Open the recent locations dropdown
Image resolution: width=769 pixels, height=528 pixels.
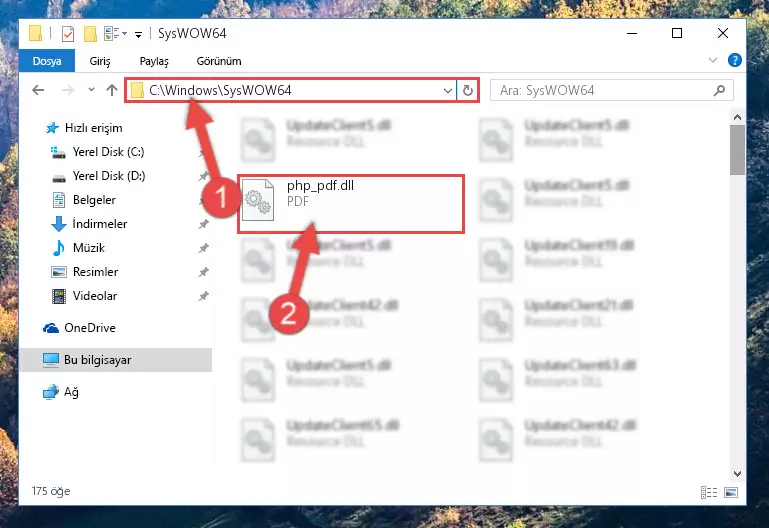(x=91, y=90)
